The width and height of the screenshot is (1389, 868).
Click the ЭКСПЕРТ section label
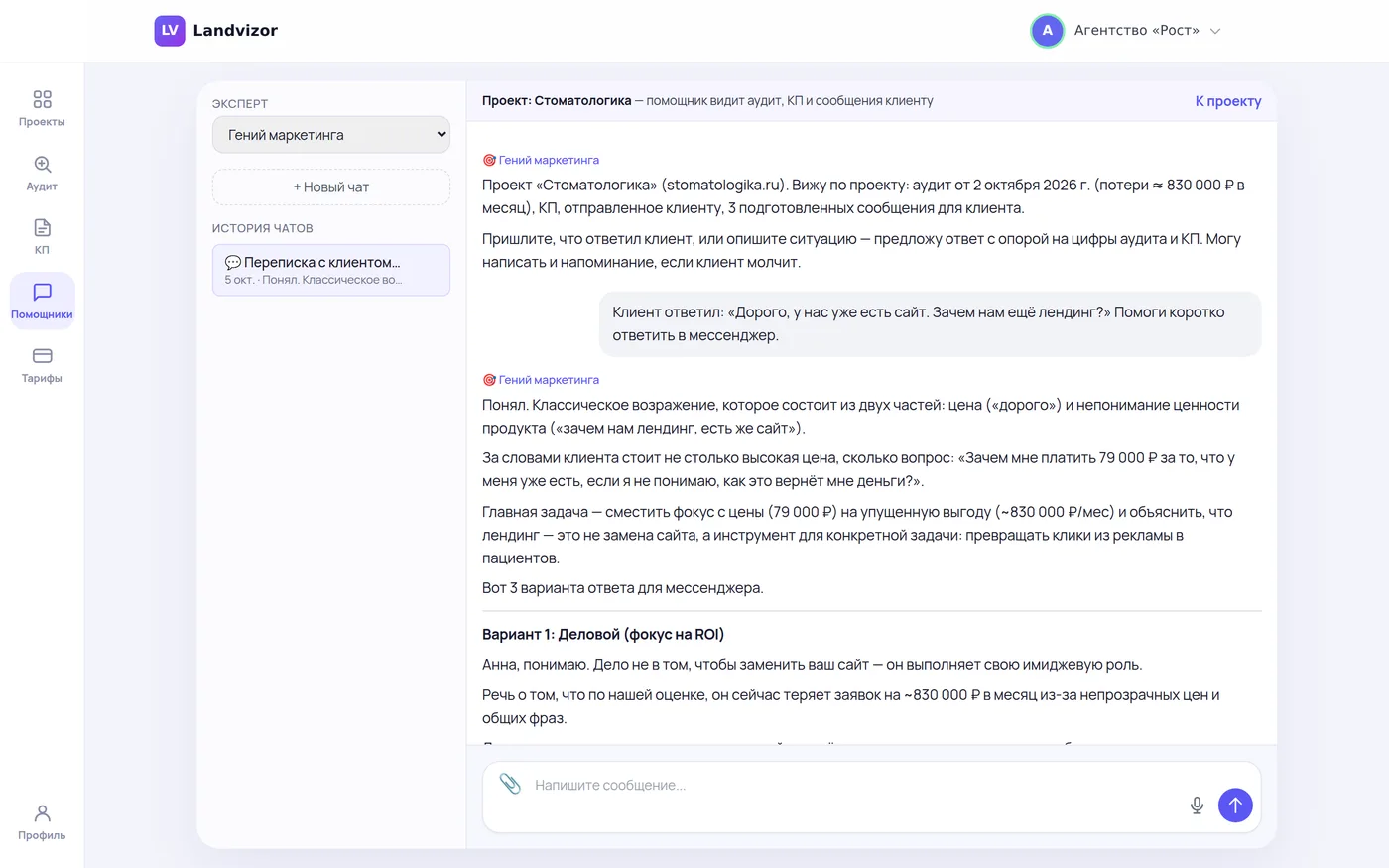(x=240, y=104)
